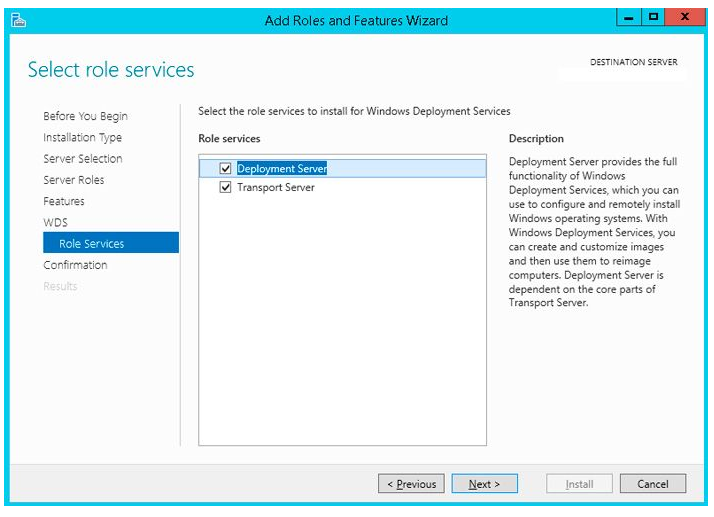Close the wizard with the red X
The image size is (714, 517).
pos(684,17)
